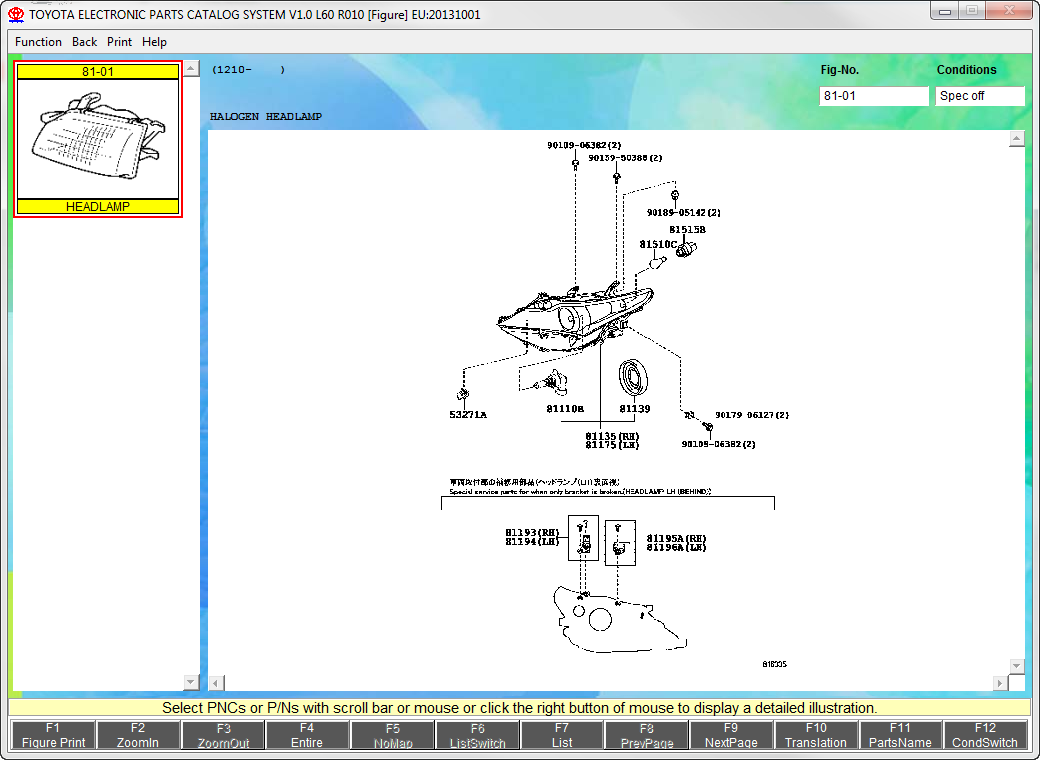This screenshot has width=1040, height=760.
Task: Open the Print menu
Action: tap(119, 42)
